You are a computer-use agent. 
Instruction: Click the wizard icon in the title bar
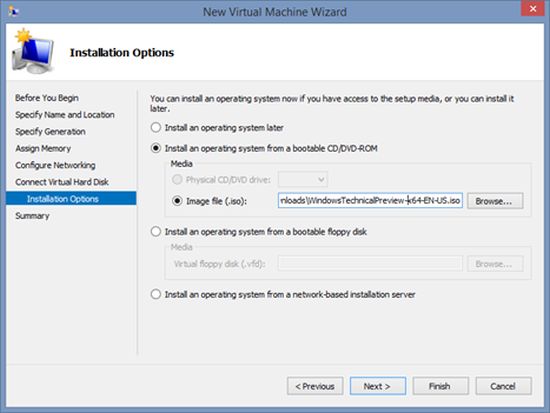pos(13,11)
